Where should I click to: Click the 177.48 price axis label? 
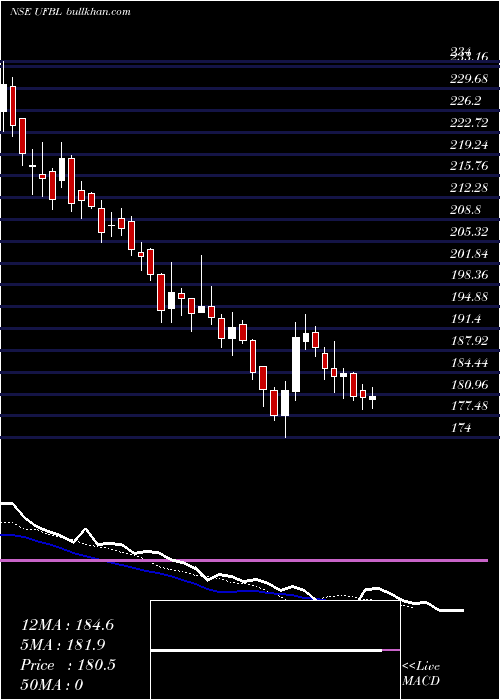click(x=469, y=406)
